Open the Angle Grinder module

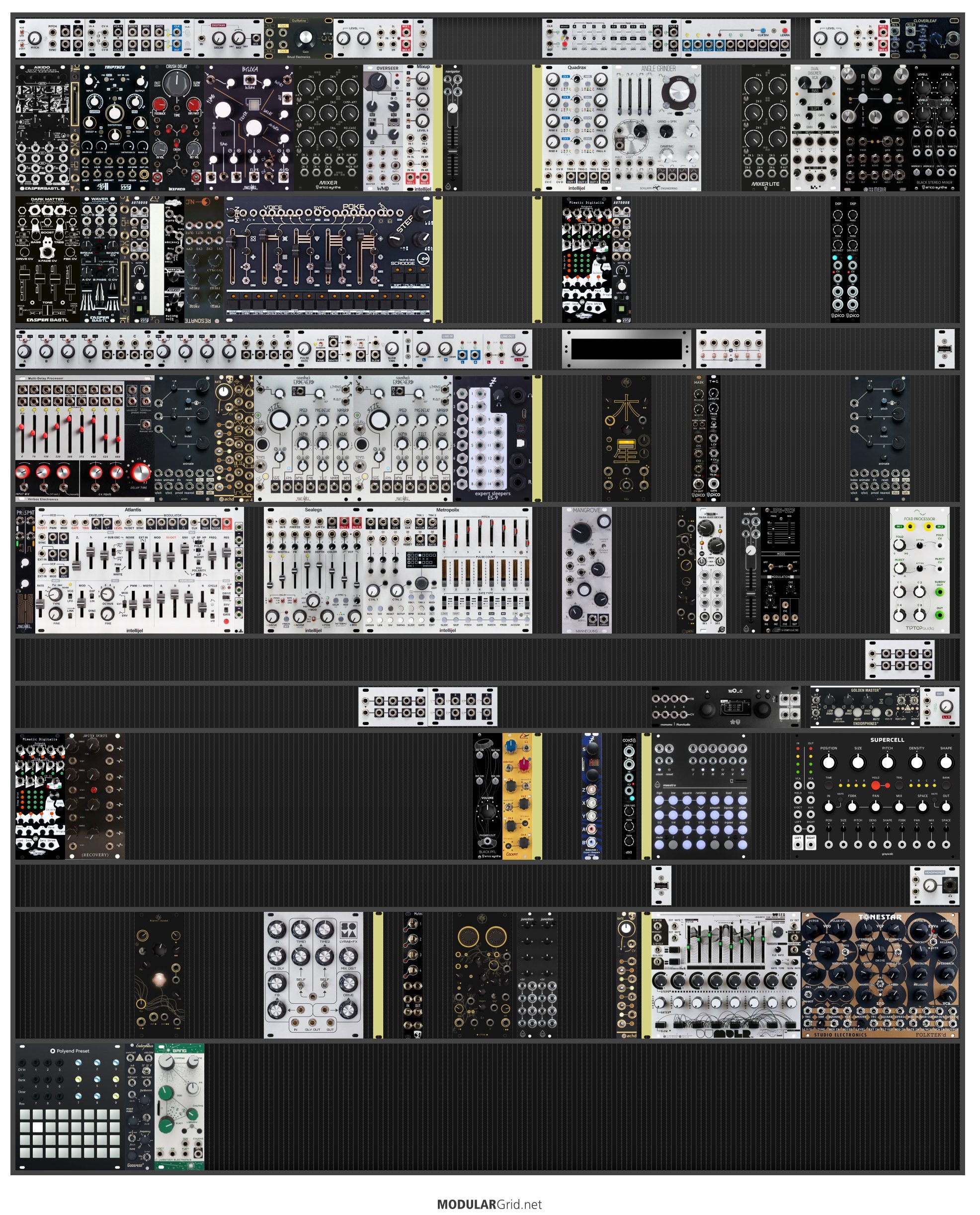(657, 128)
